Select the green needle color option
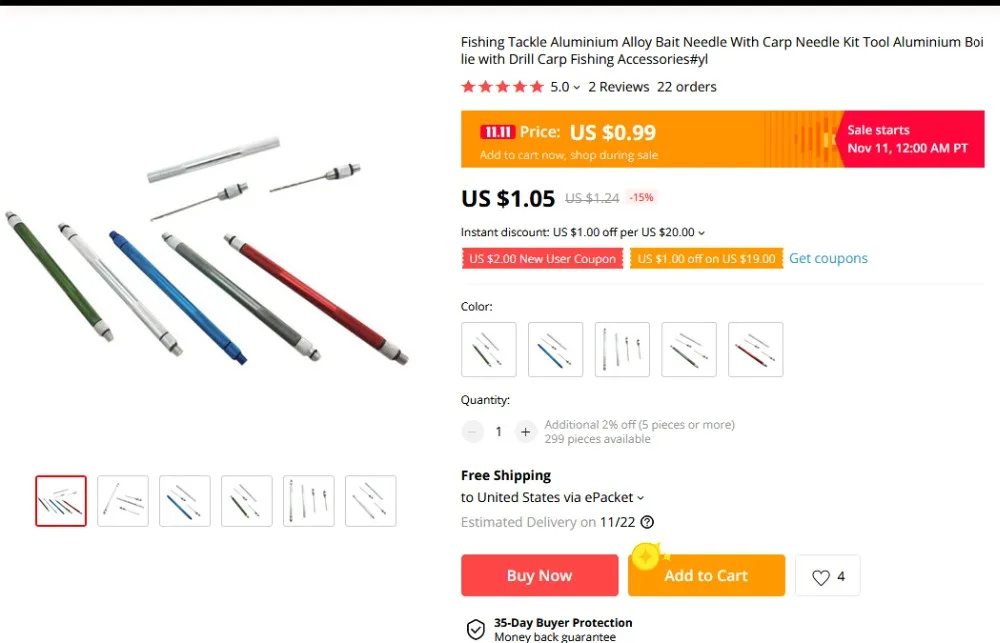This screenshot has width=1000, height=643. 489,350
